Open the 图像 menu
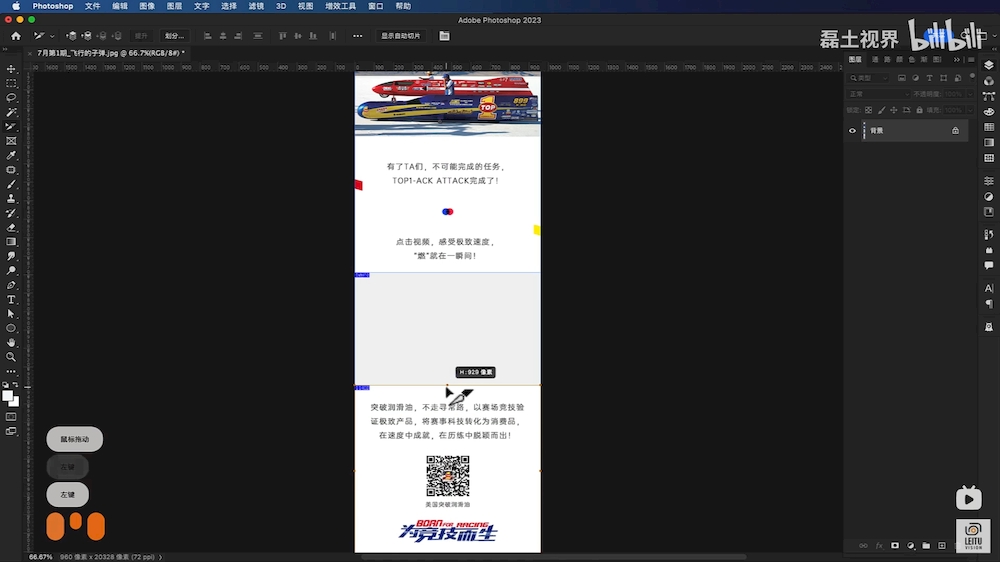 [147, 6]
